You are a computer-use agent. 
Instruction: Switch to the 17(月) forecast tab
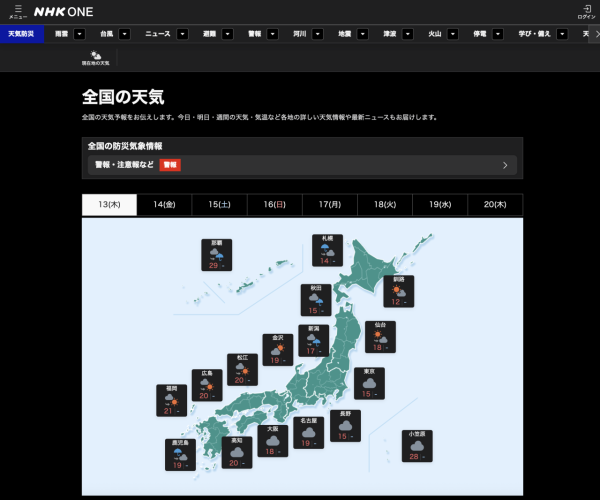[330, 205]
